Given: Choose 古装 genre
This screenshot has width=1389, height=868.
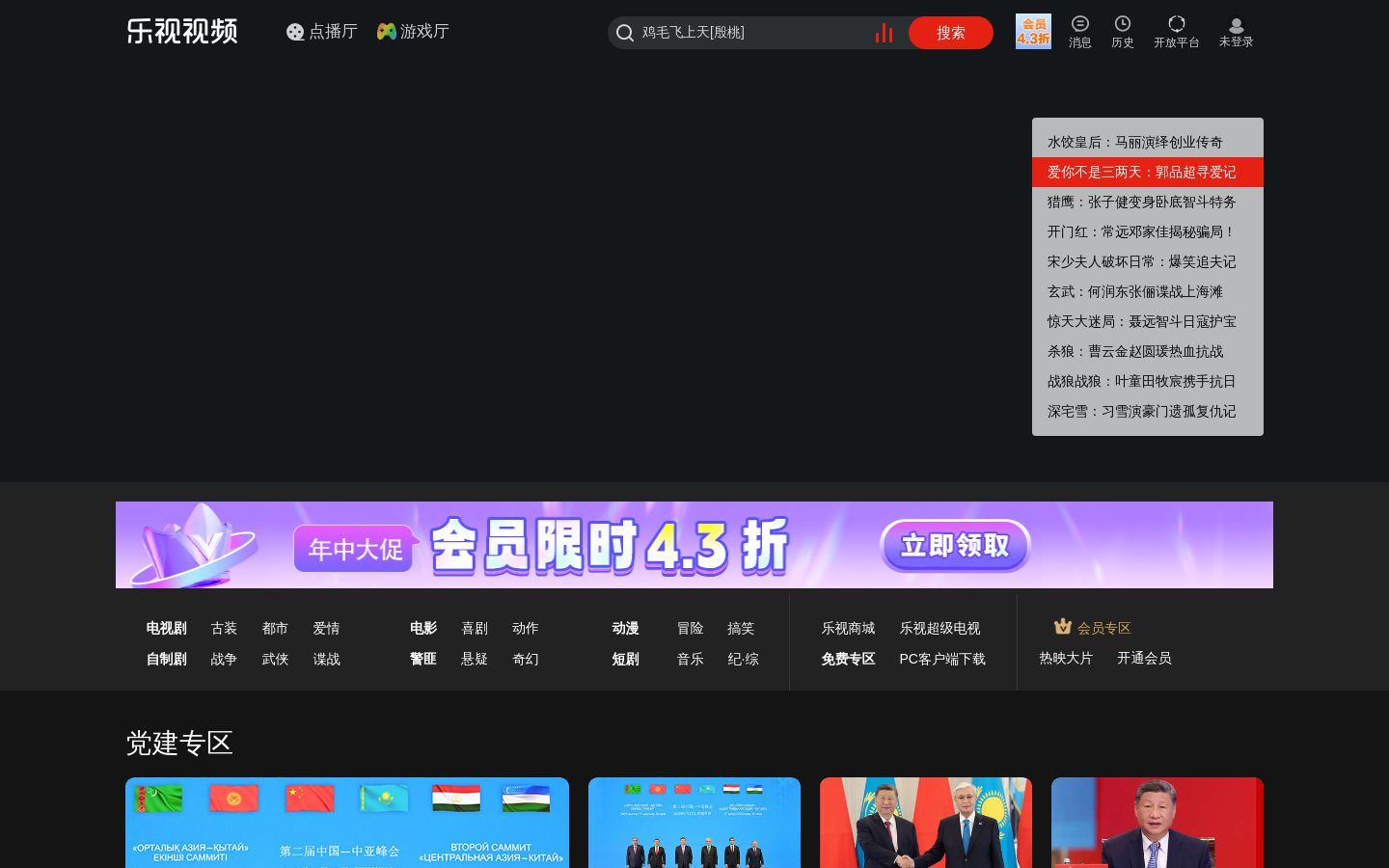Looking at the screenshot, I should 224,628.
